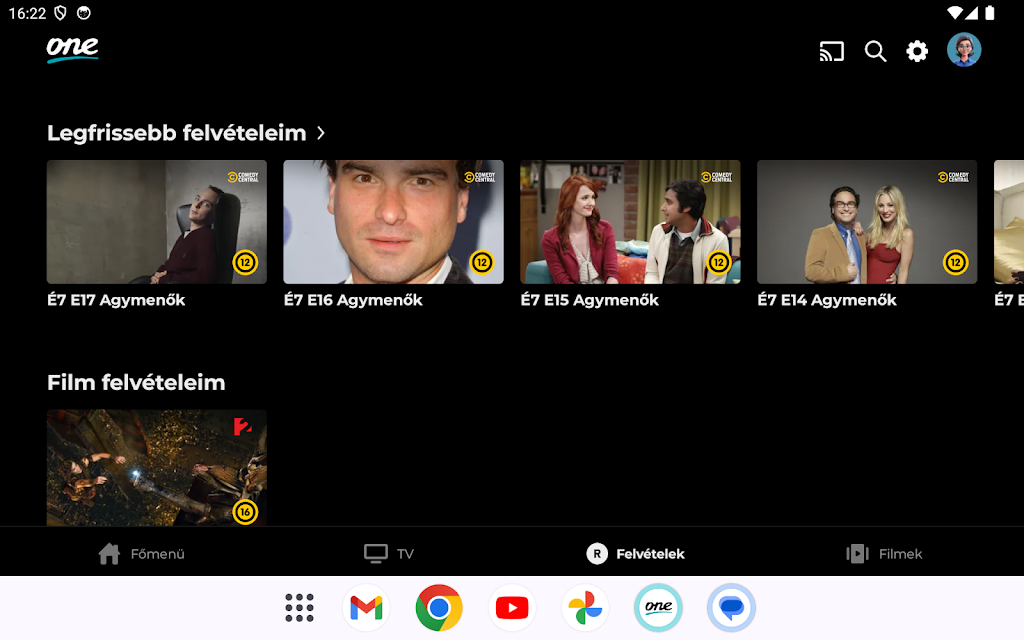Open the film recording under Film felvételeim
1024x640 pixels.
[157, 467]
